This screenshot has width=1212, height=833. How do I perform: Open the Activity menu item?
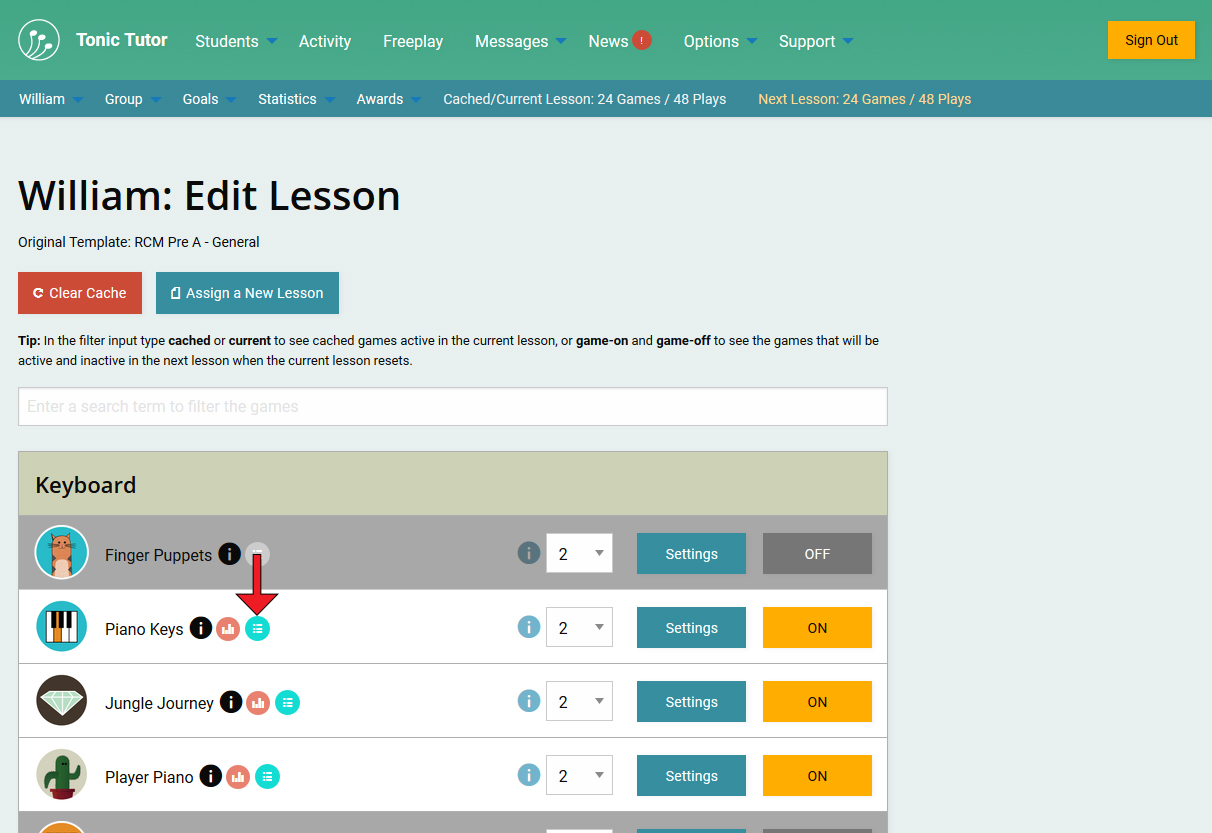[325, 41]
